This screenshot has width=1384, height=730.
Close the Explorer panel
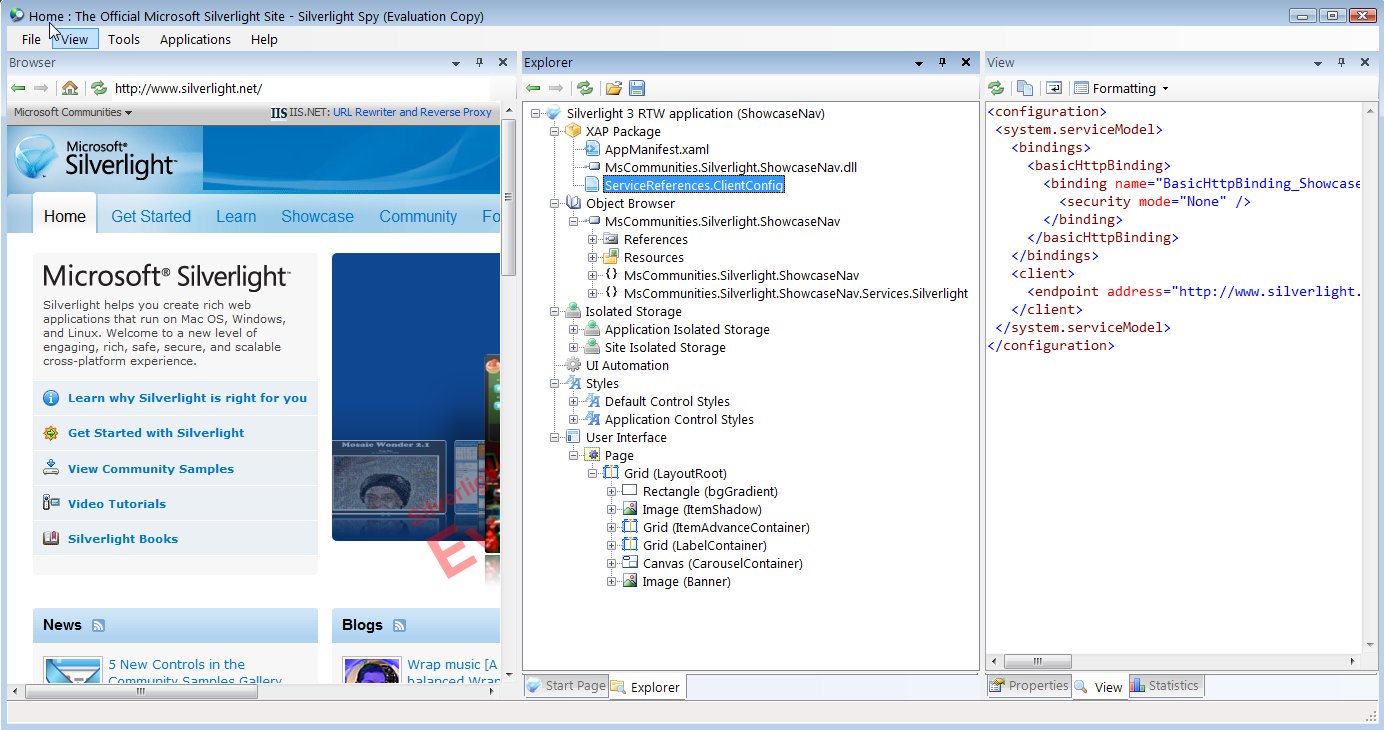point(966,62)
